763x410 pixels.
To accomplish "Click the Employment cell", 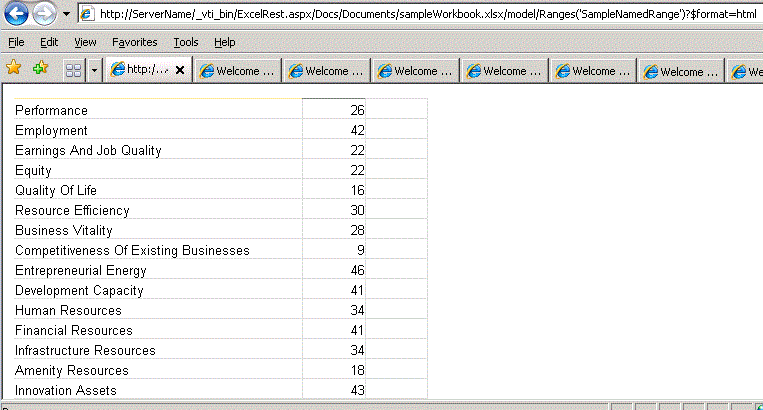I will pyautogui.click(x=158, y=130).
